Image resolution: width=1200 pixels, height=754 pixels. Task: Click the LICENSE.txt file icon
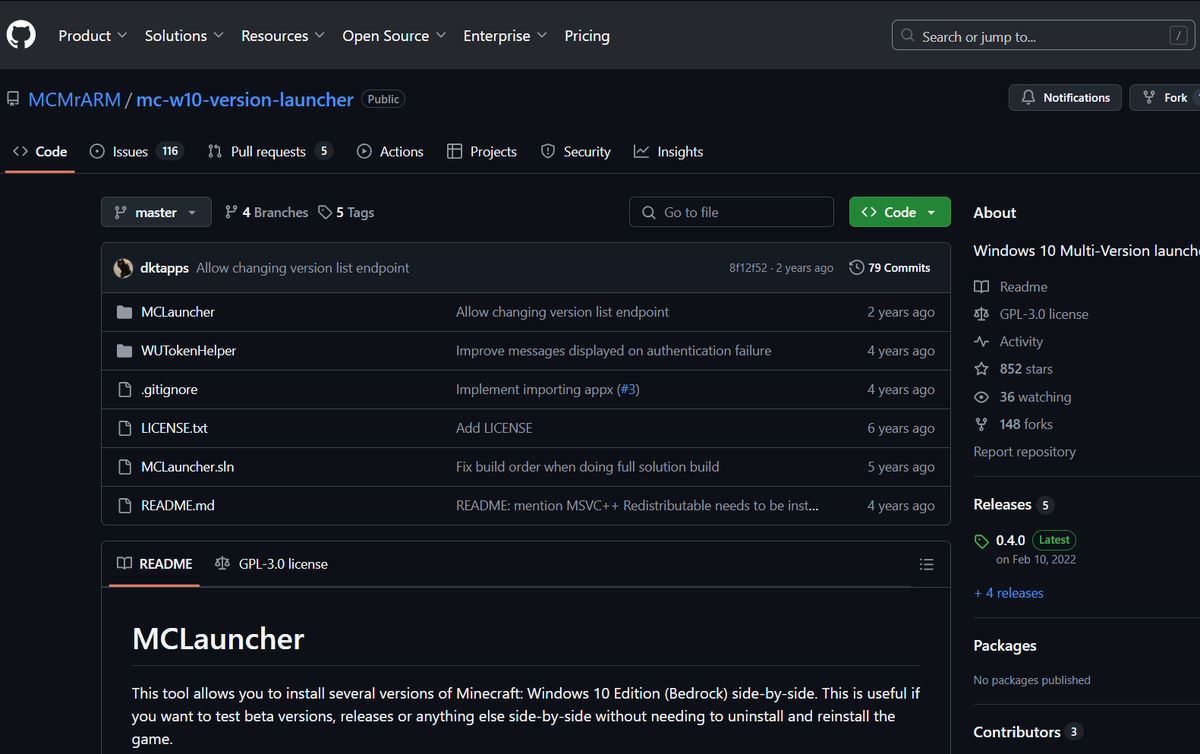pos(124,428)
